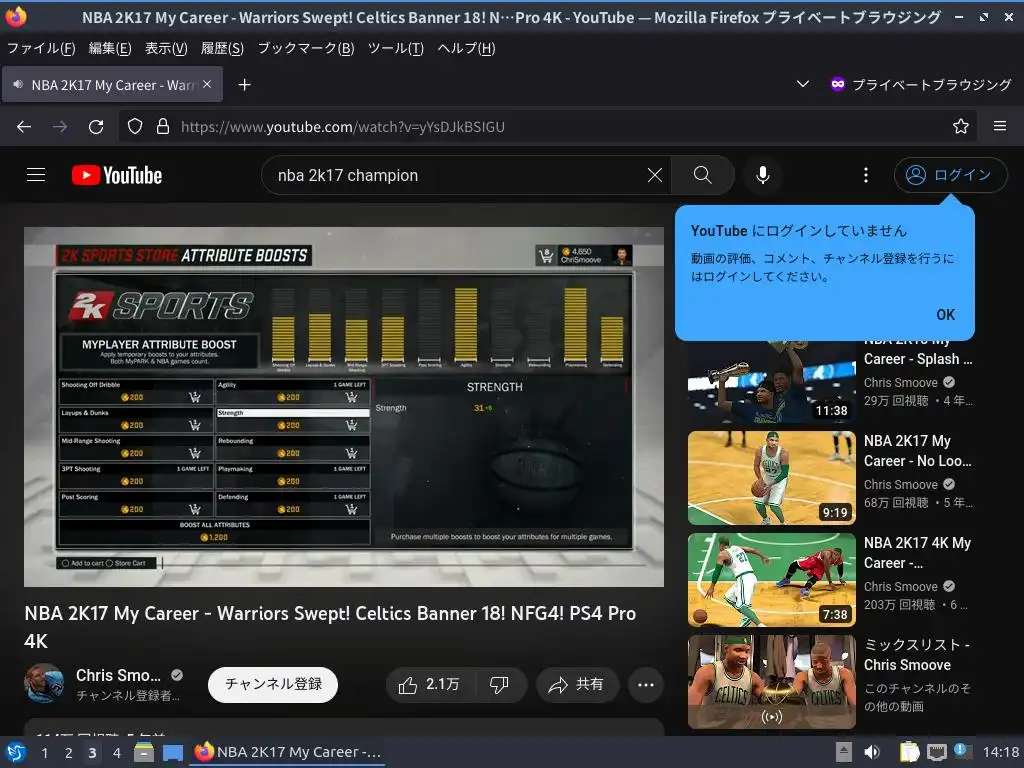
Task: Dismiss sign-in tooltip with OK
Action: pyautogui.click(x=945, y=315)
